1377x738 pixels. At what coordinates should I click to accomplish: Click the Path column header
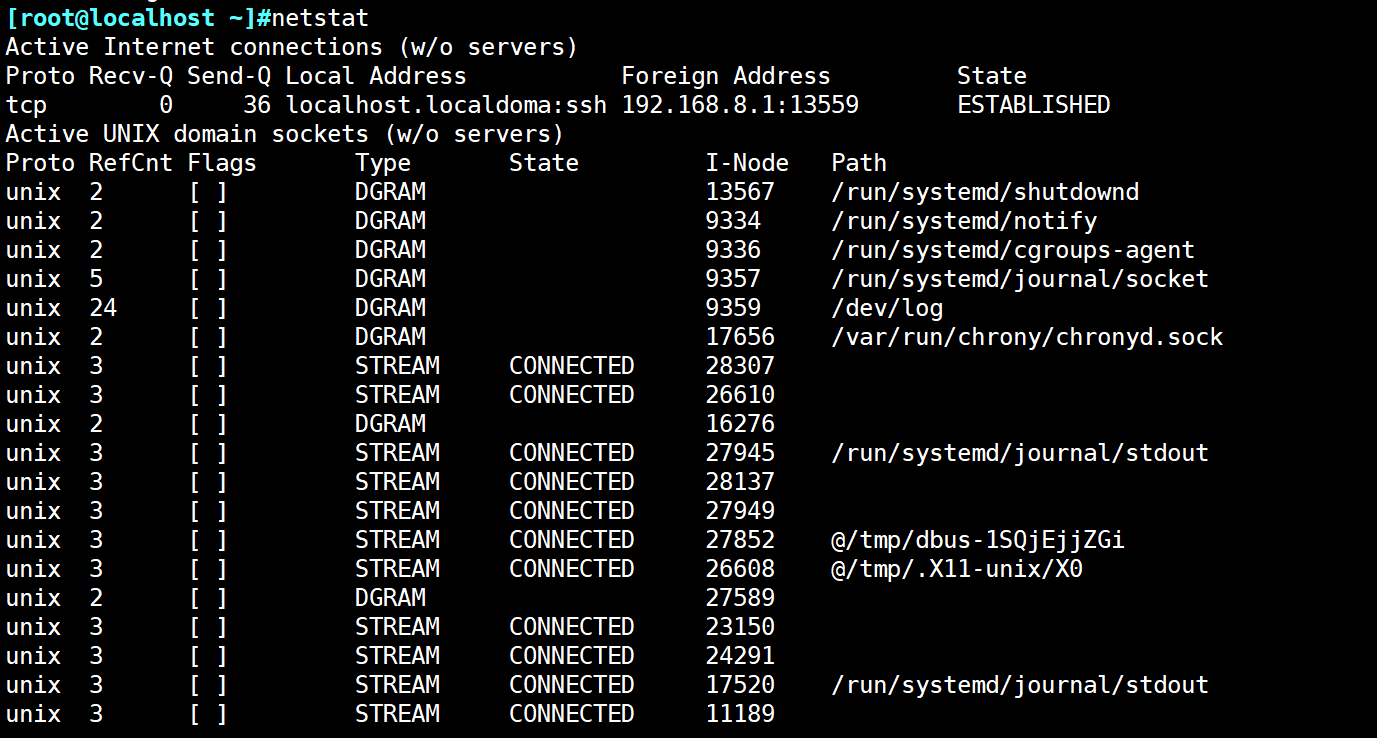858,163
